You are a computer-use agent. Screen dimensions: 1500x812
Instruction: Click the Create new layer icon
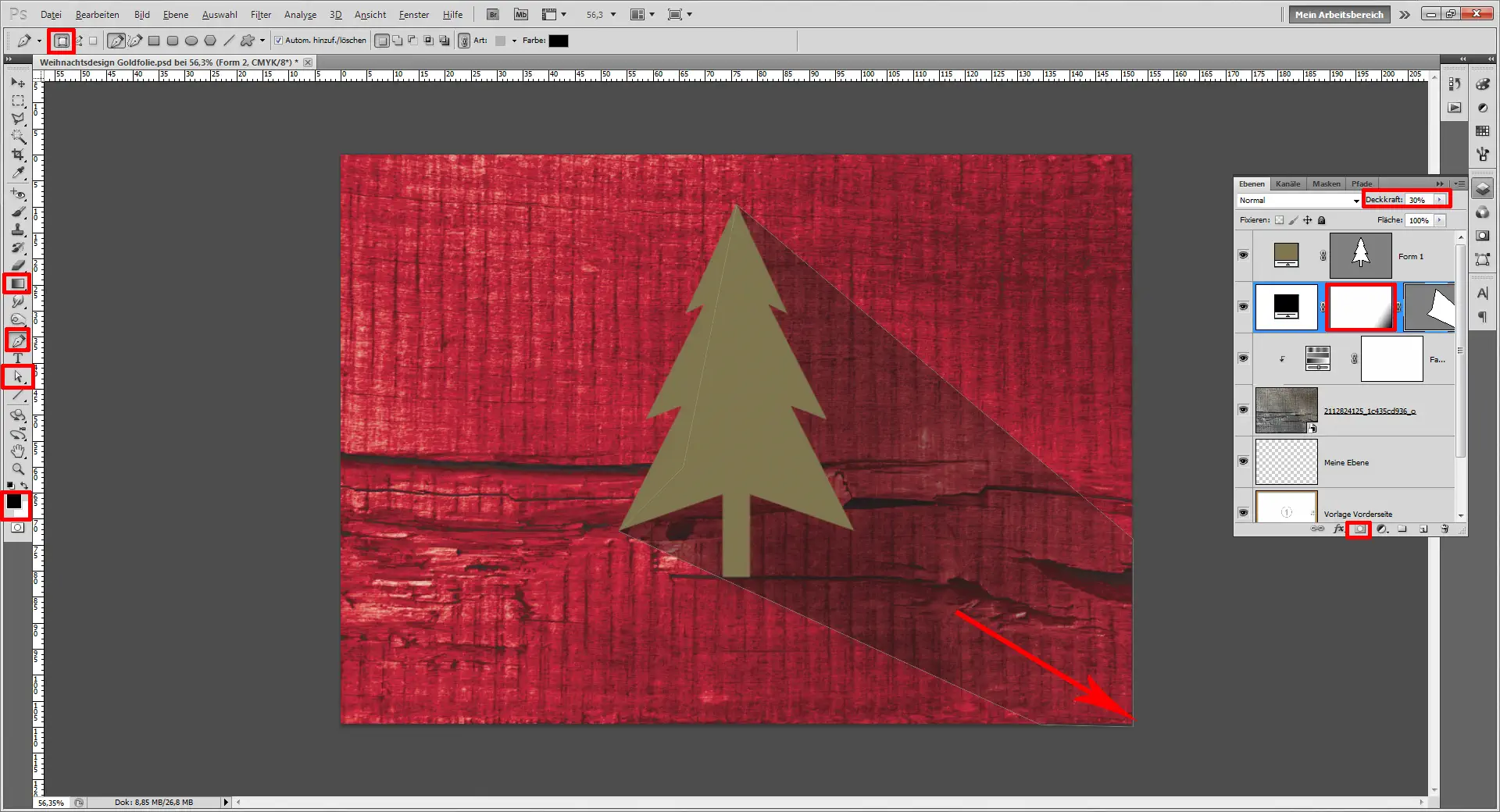click(1423, 529)
